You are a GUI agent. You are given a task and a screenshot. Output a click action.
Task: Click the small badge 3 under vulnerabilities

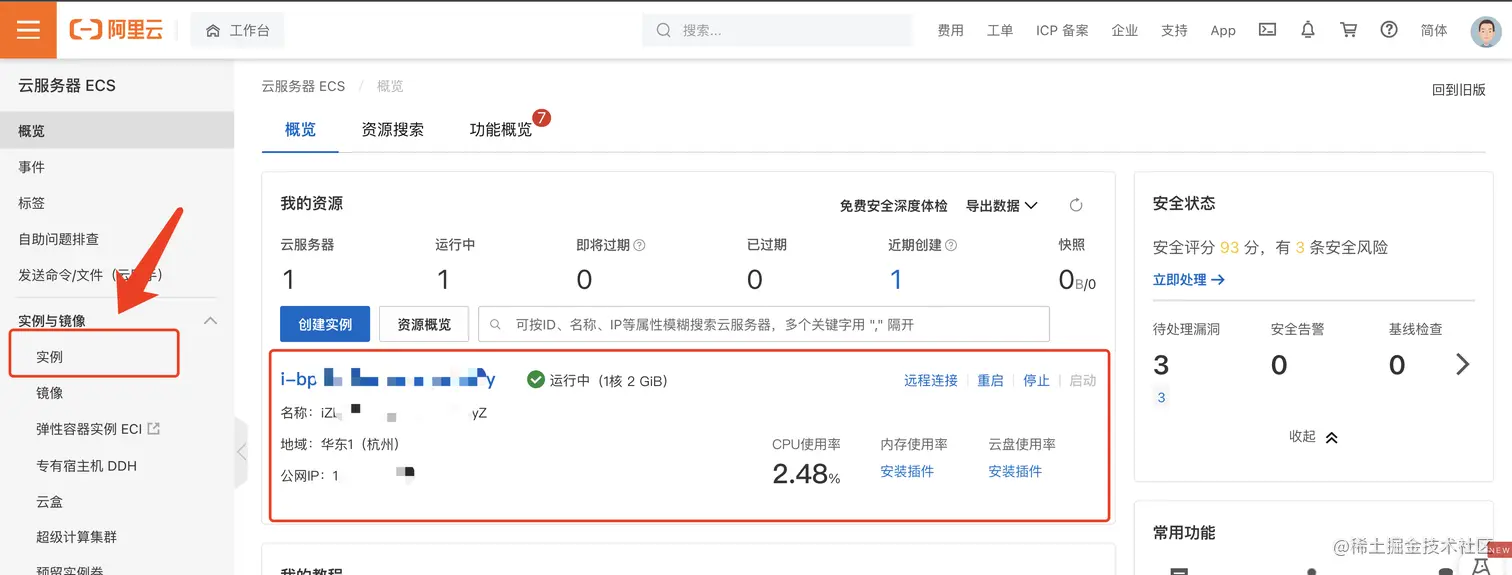(x=1161, y=397)
